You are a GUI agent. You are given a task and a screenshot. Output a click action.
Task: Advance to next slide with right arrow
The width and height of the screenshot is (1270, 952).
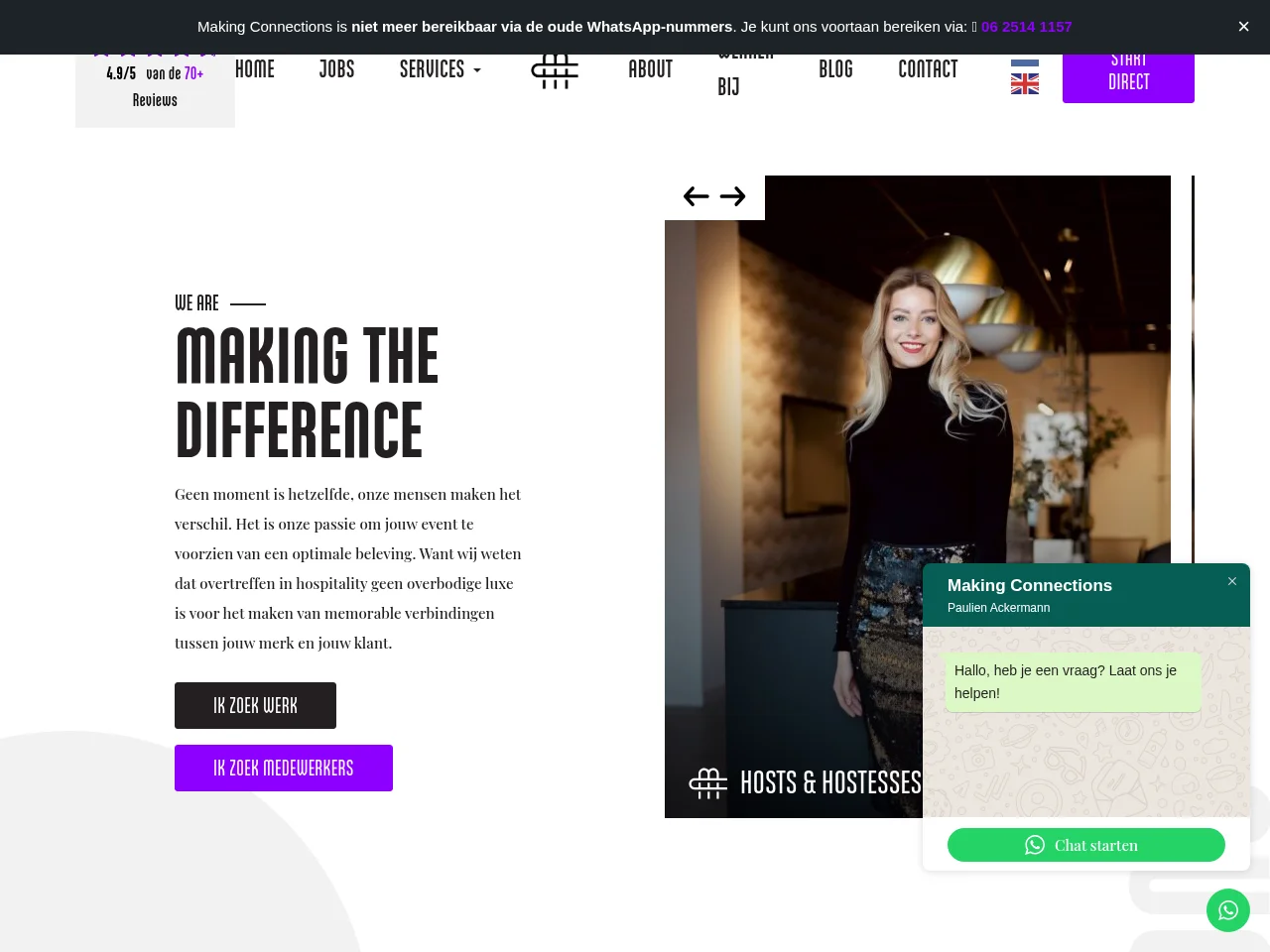[x=732, y=196]
